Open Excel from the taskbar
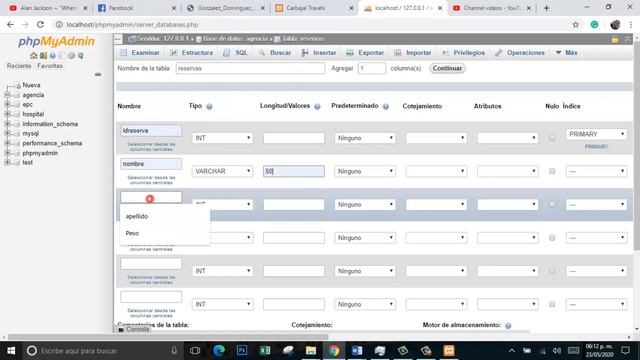This screenshot has height=360, width=640. coord(265,351)
